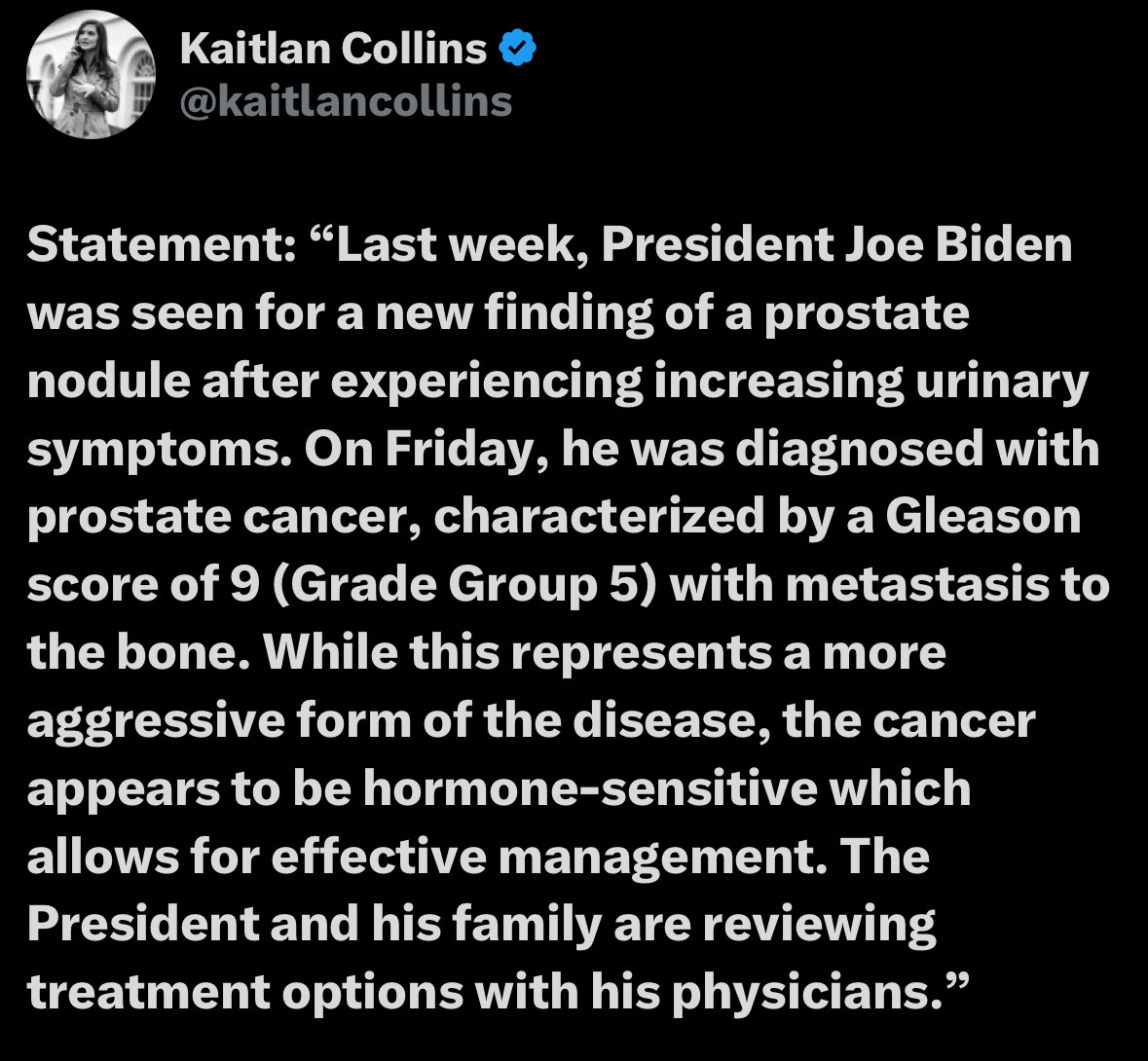Click the word "metastasis" in the tweet
1148x1061 pixels.
coord(917,585)
